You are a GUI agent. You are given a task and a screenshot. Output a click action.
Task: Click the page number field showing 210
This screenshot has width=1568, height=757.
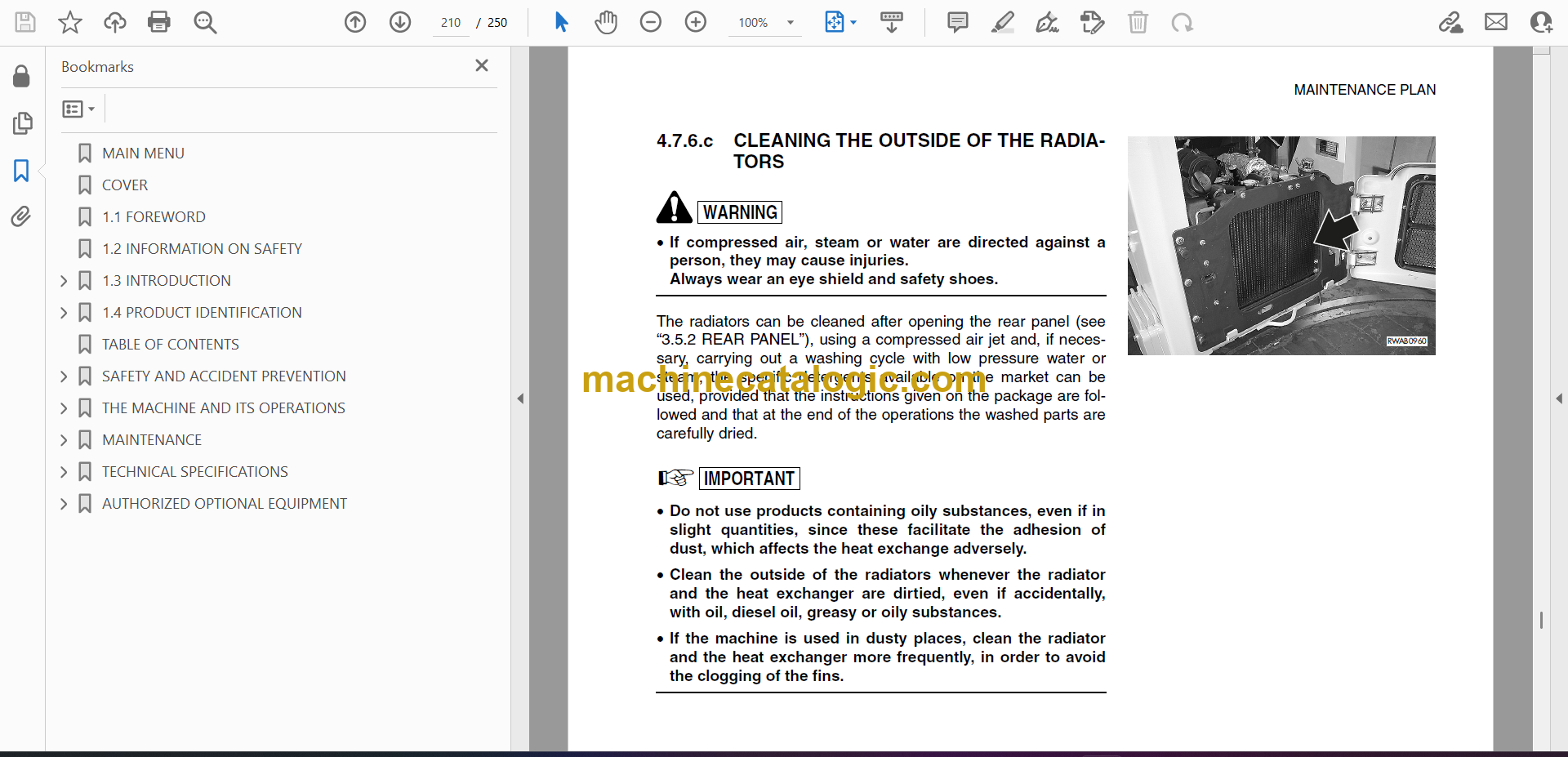click(x=451, y=23)
